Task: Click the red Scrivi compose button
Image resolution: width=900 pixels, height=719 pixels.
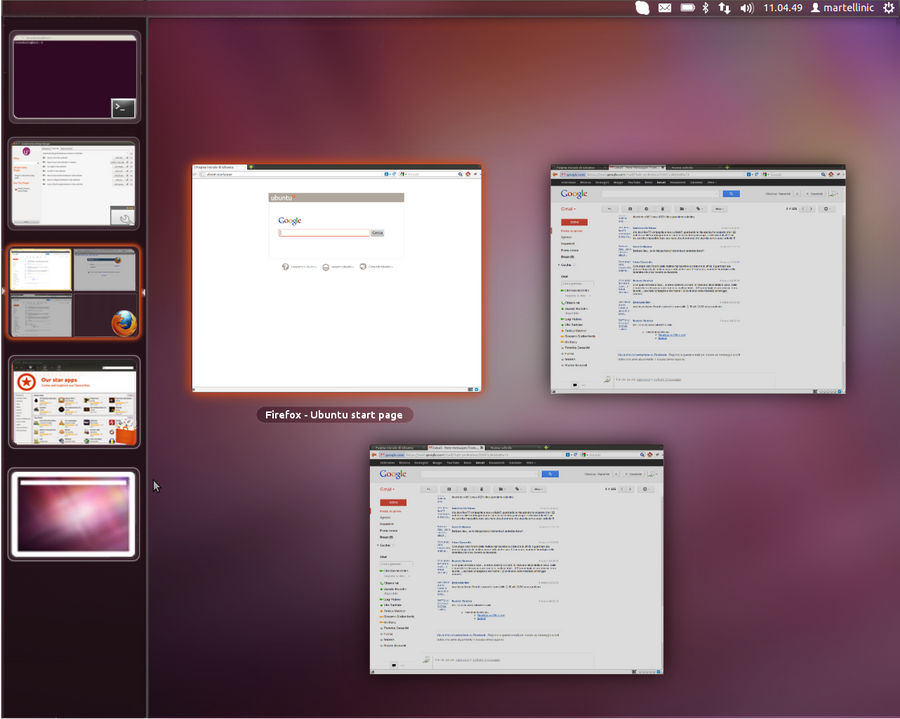Action: click(393, 502)
